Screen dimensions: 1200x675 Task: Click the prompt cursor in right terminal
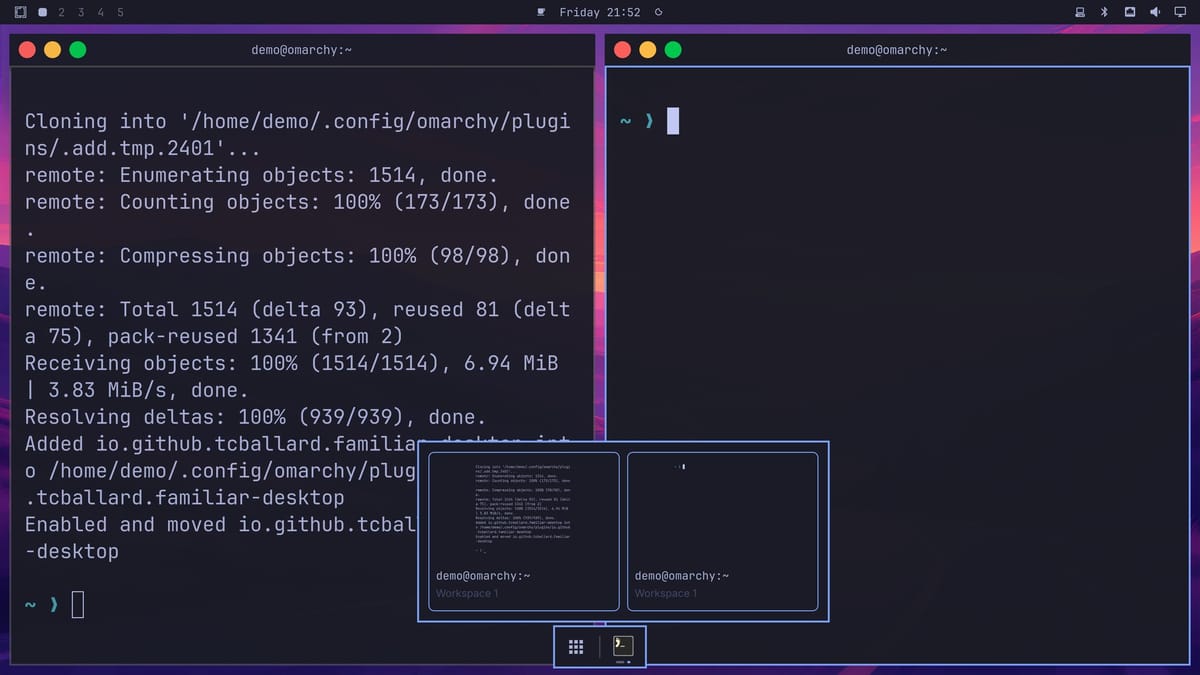673,121
